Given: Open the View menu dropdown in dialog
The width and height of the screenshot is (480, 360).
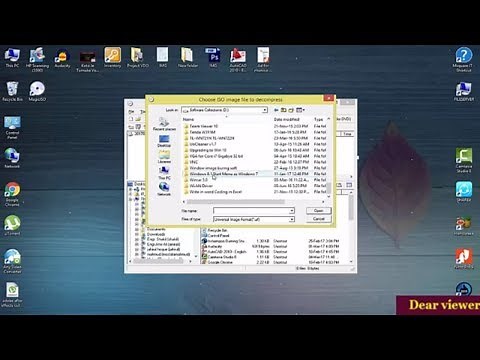Looking at the screenshot, I should [300, 110].
